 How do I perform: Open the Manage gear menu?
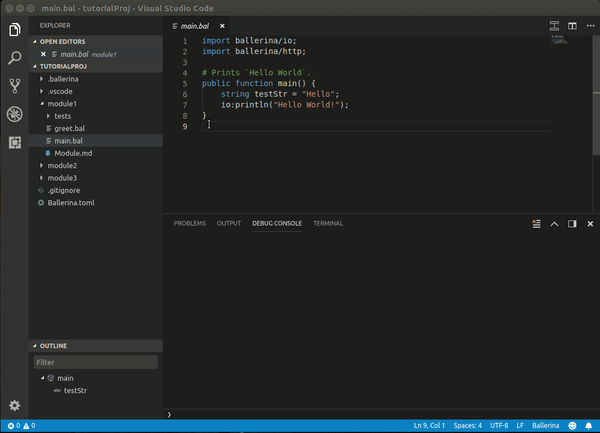pyautogui.click(x=15, y=405)
